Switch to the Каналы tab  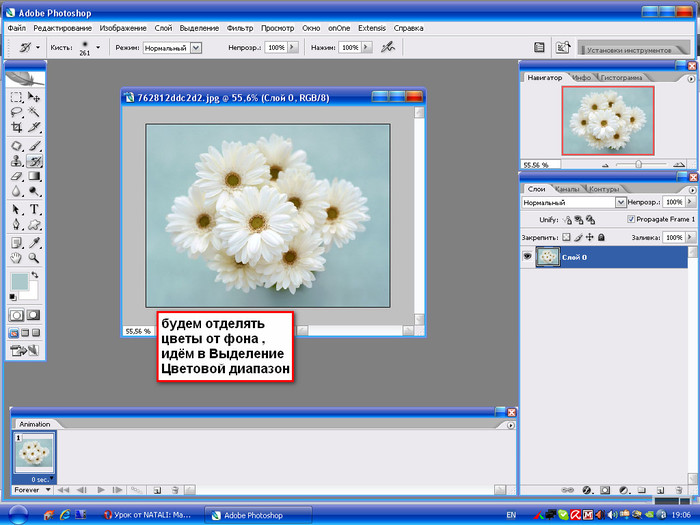point(567,189)
